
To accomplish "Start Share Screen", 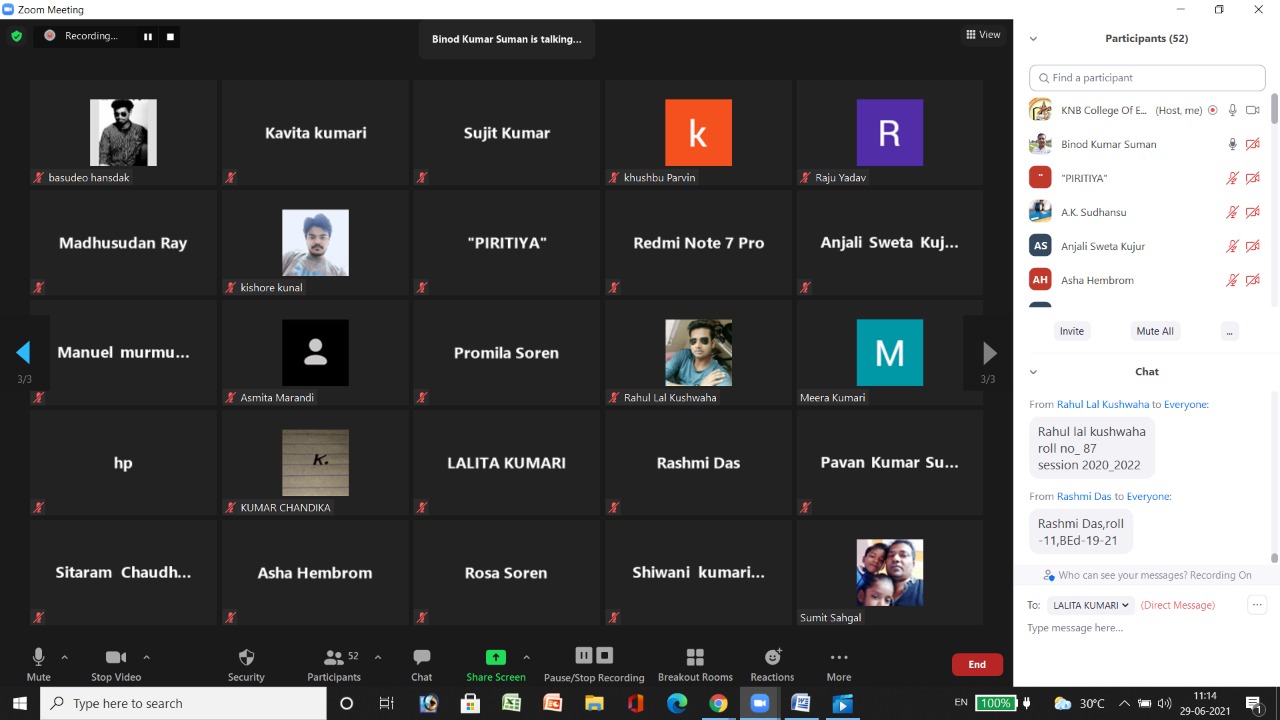I will click(x=495, y=665).
